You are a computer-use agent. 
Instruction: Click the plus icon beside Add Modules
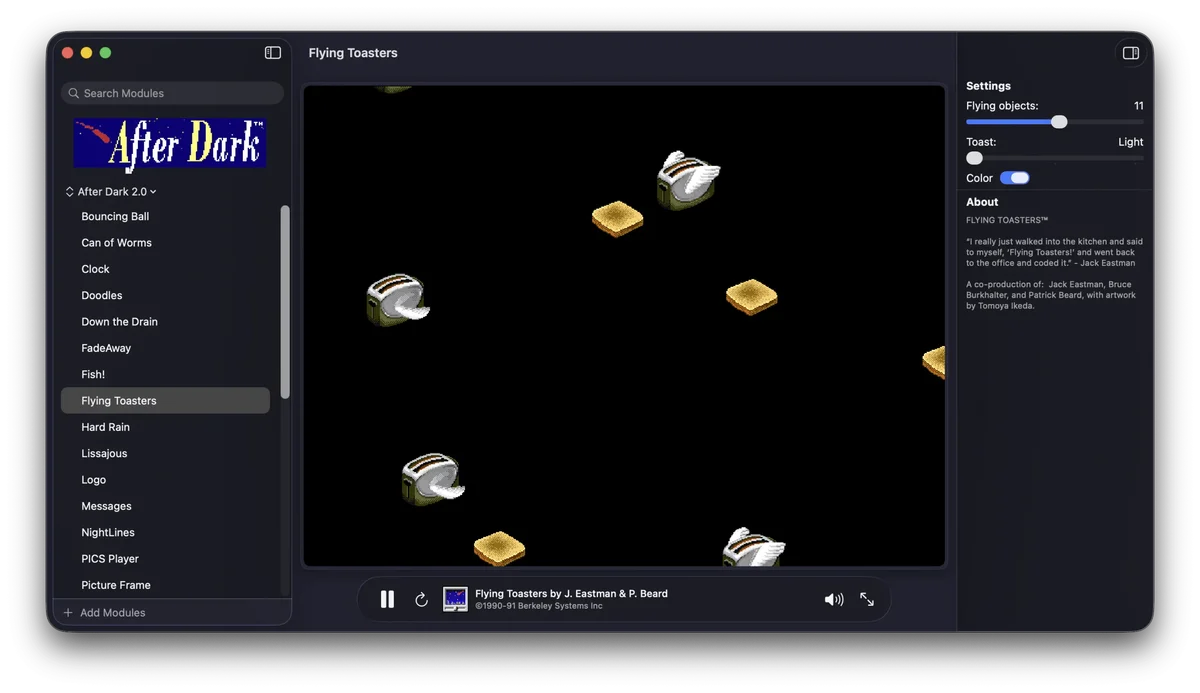68,612
